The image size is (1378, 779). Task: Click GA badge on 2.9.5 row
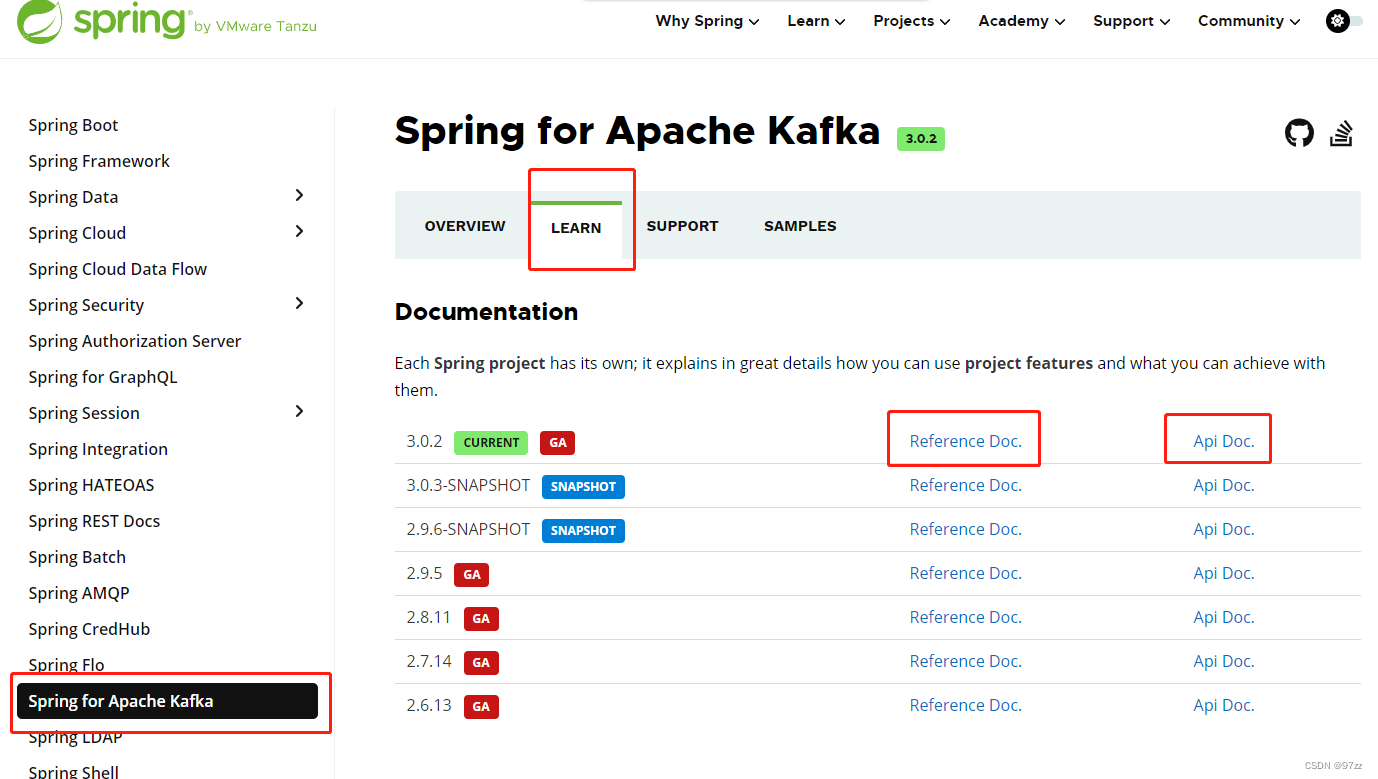coord(472,574)
